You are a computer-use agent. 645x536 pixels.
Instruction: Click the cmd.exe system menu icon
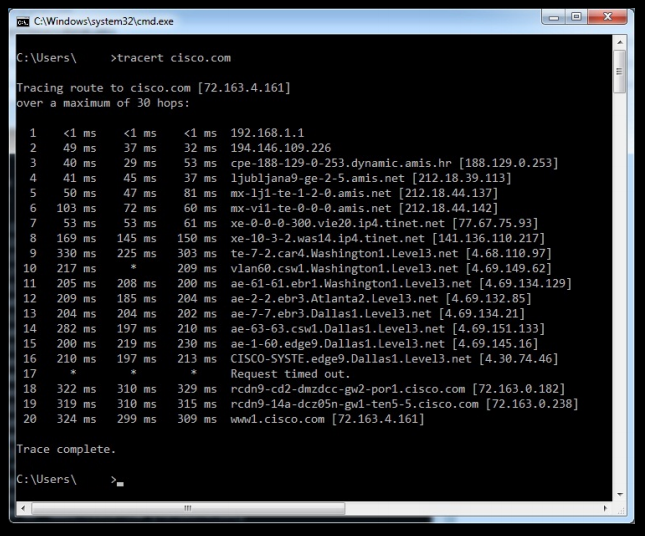23,21
